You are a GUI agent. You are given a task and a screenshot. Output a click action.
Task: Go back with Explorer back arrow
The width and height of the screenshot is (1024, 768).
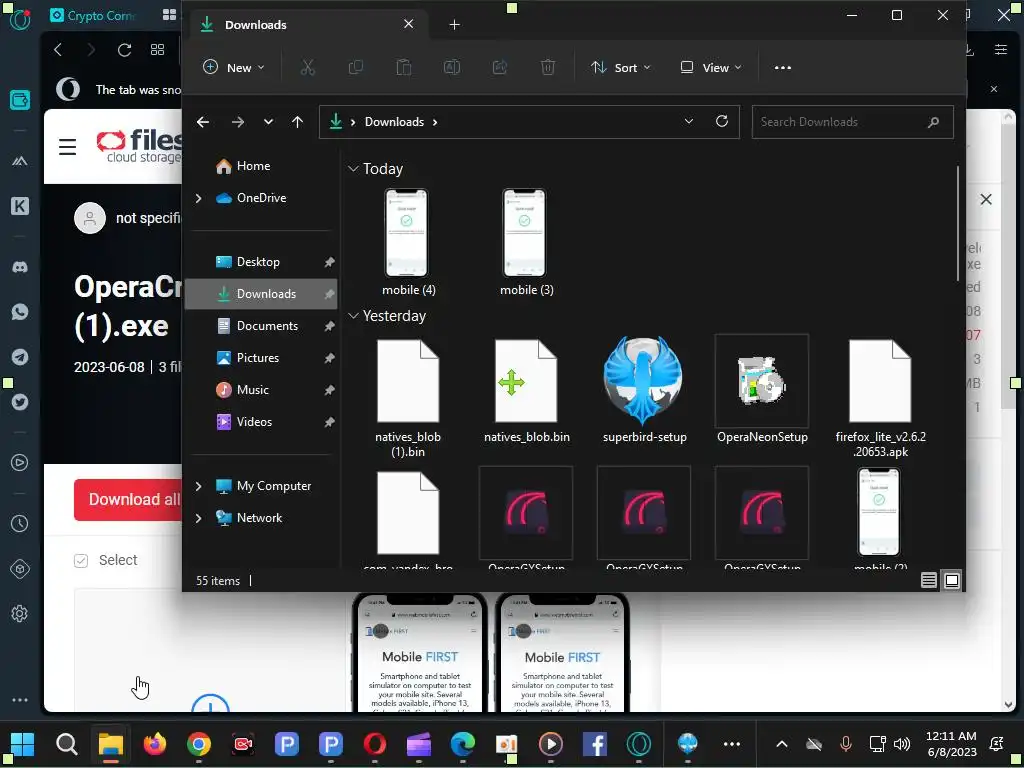tap(203, 122)
